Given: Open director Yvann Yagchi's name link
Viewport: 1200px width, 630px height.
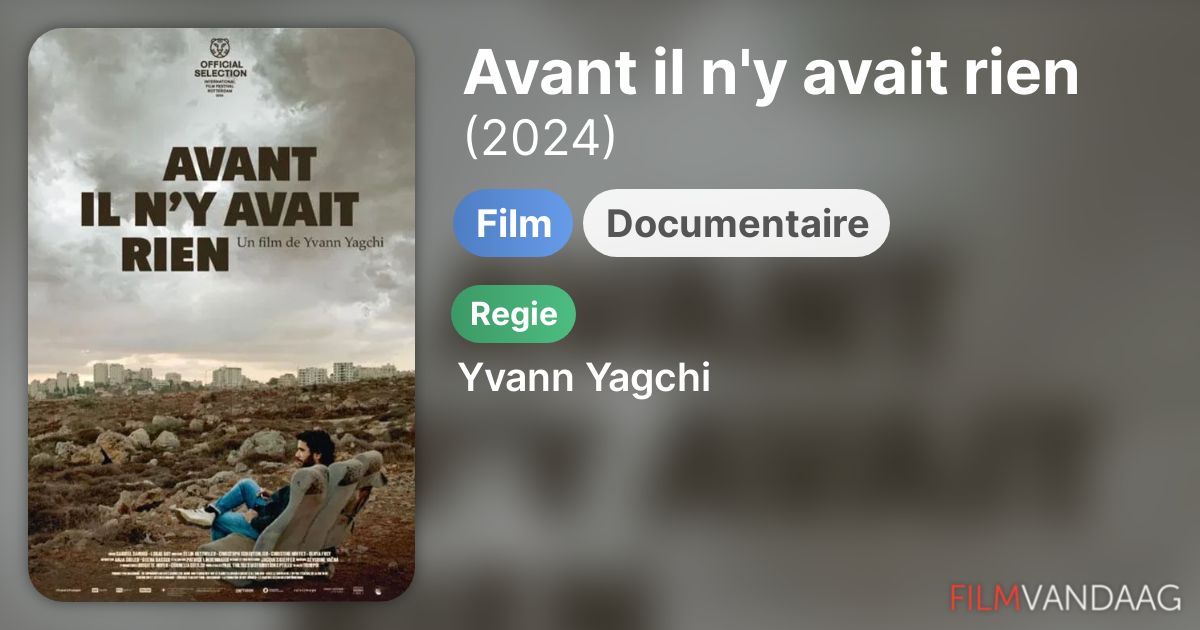Looking at the screenshot, I should coord(584,378).
